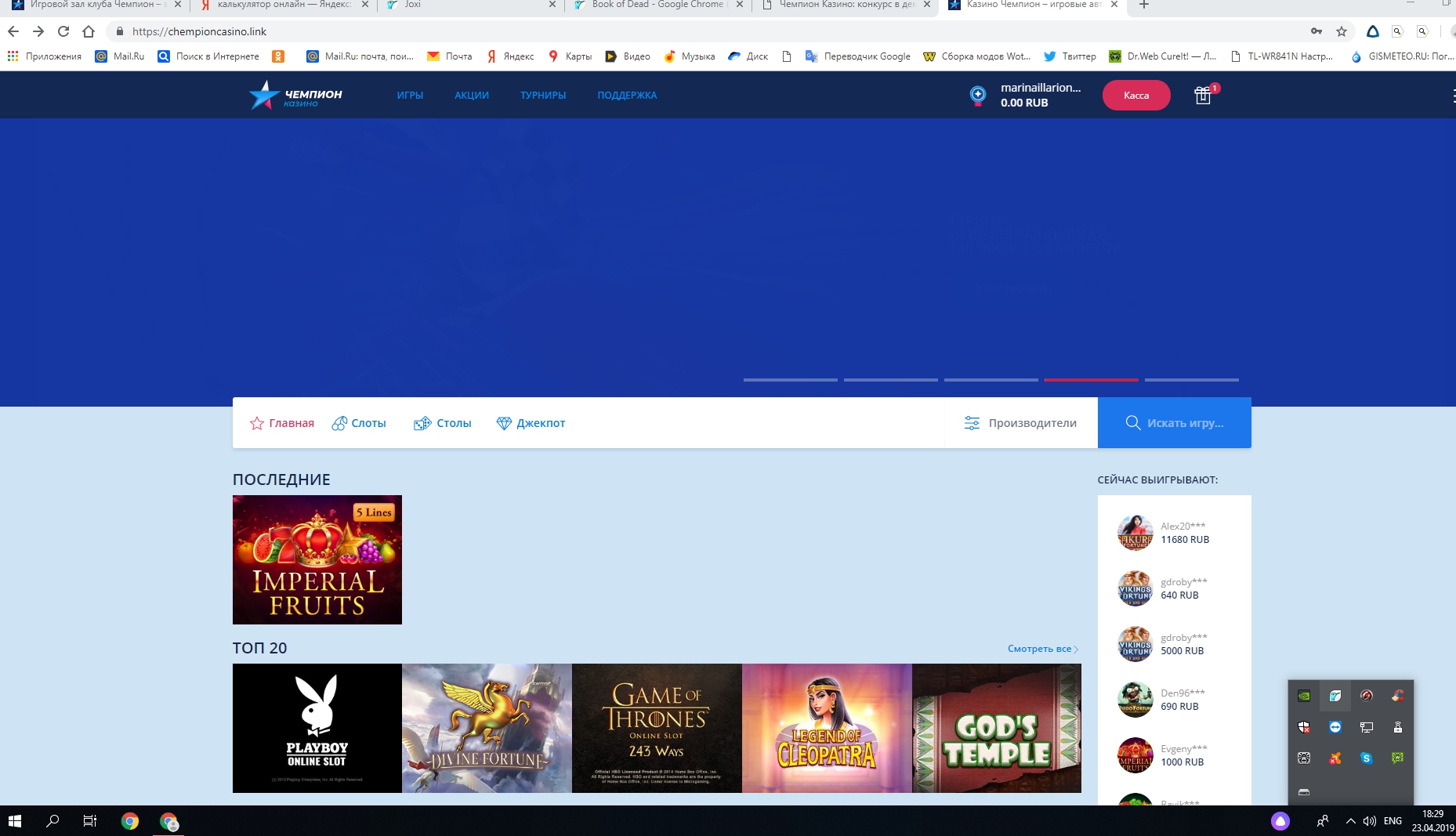Click the Skype tray icon
1456x836 pixels.
[1367, 758]
